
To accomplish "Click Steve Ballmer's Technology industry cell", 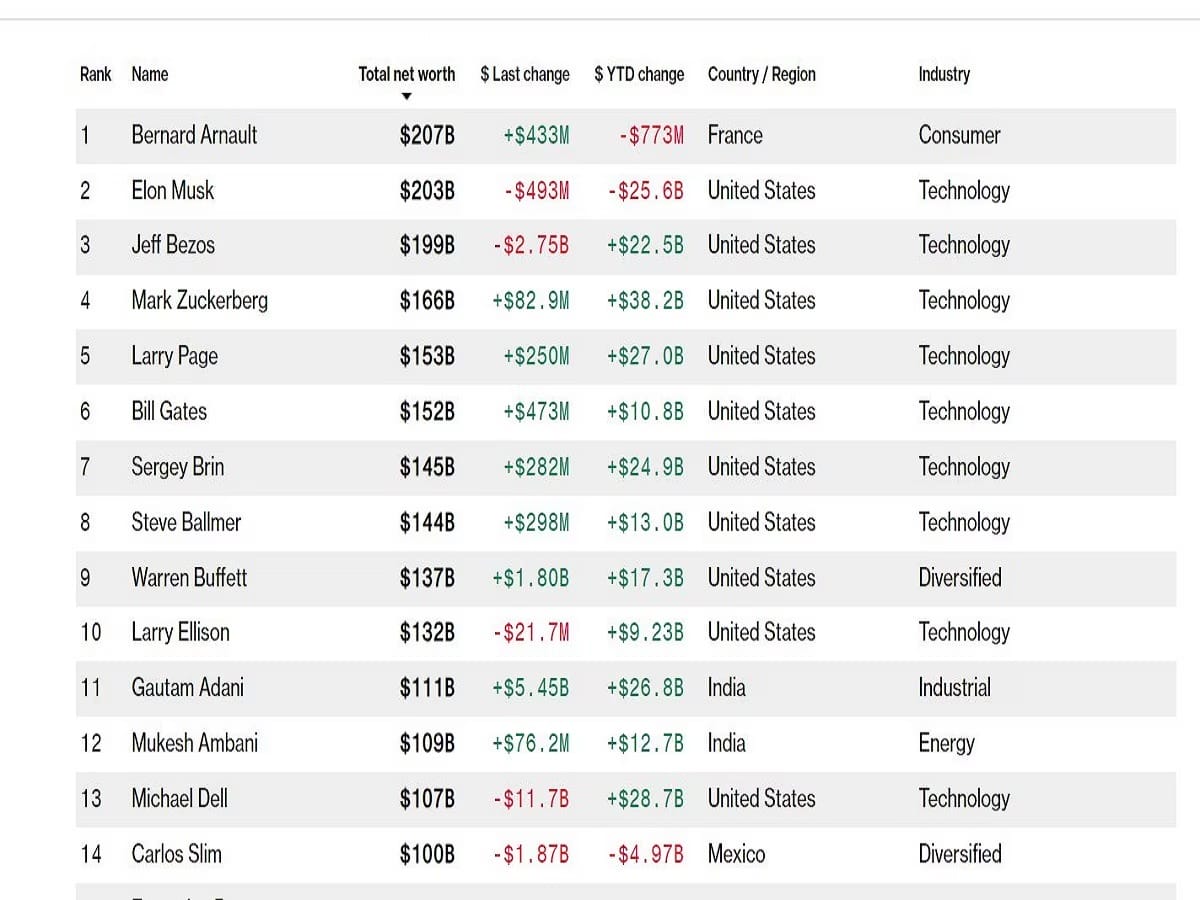I will pos(964,522).
